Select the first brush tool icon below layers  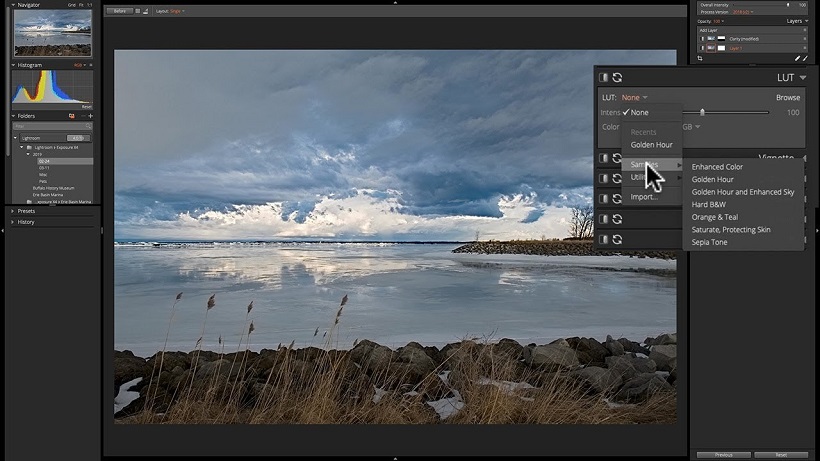click(x=798, y=59)
